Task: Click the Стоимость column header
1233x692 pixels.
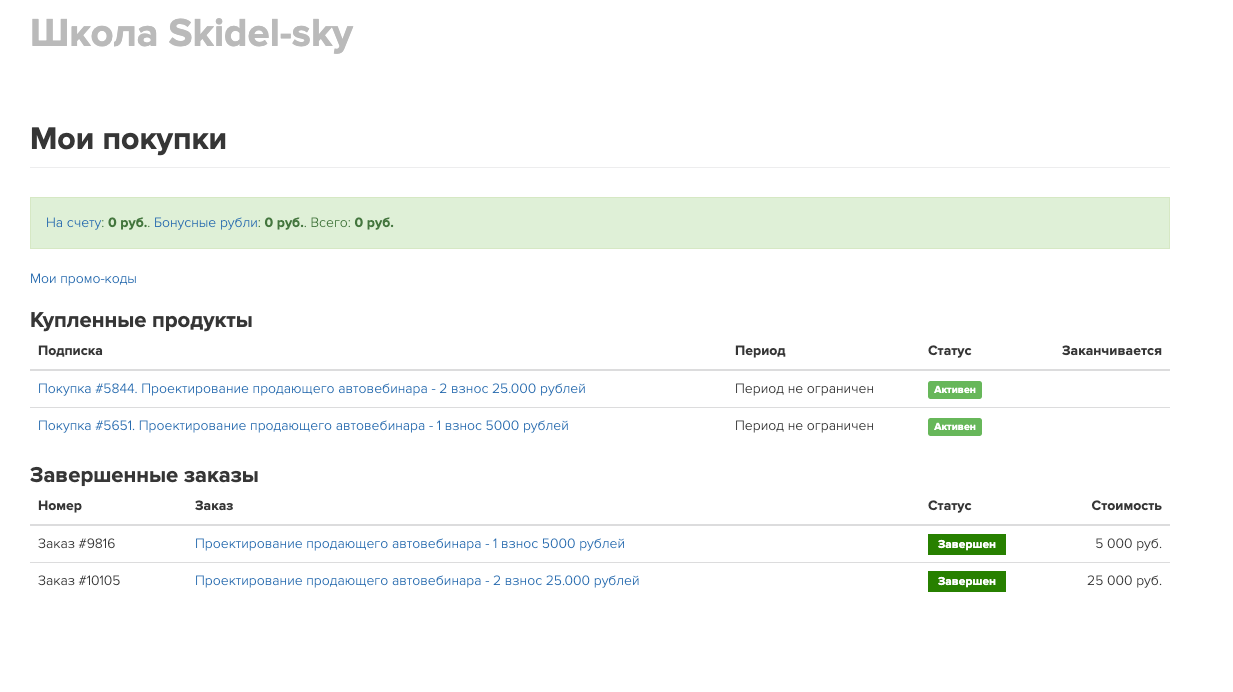Action: click(x=1127, y=506)
